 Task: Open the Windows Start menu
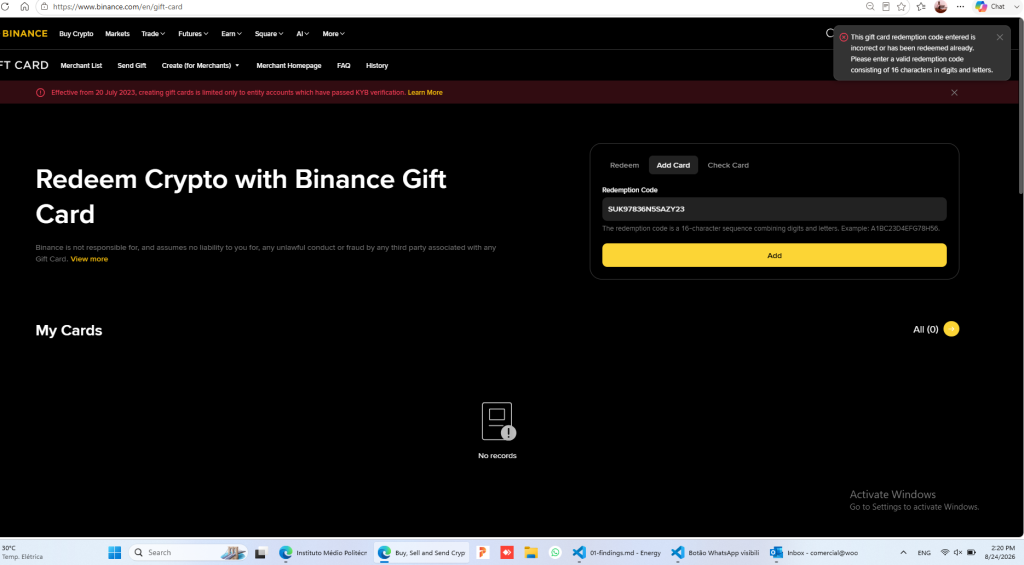pyautogui.click(x=114, y=553)
